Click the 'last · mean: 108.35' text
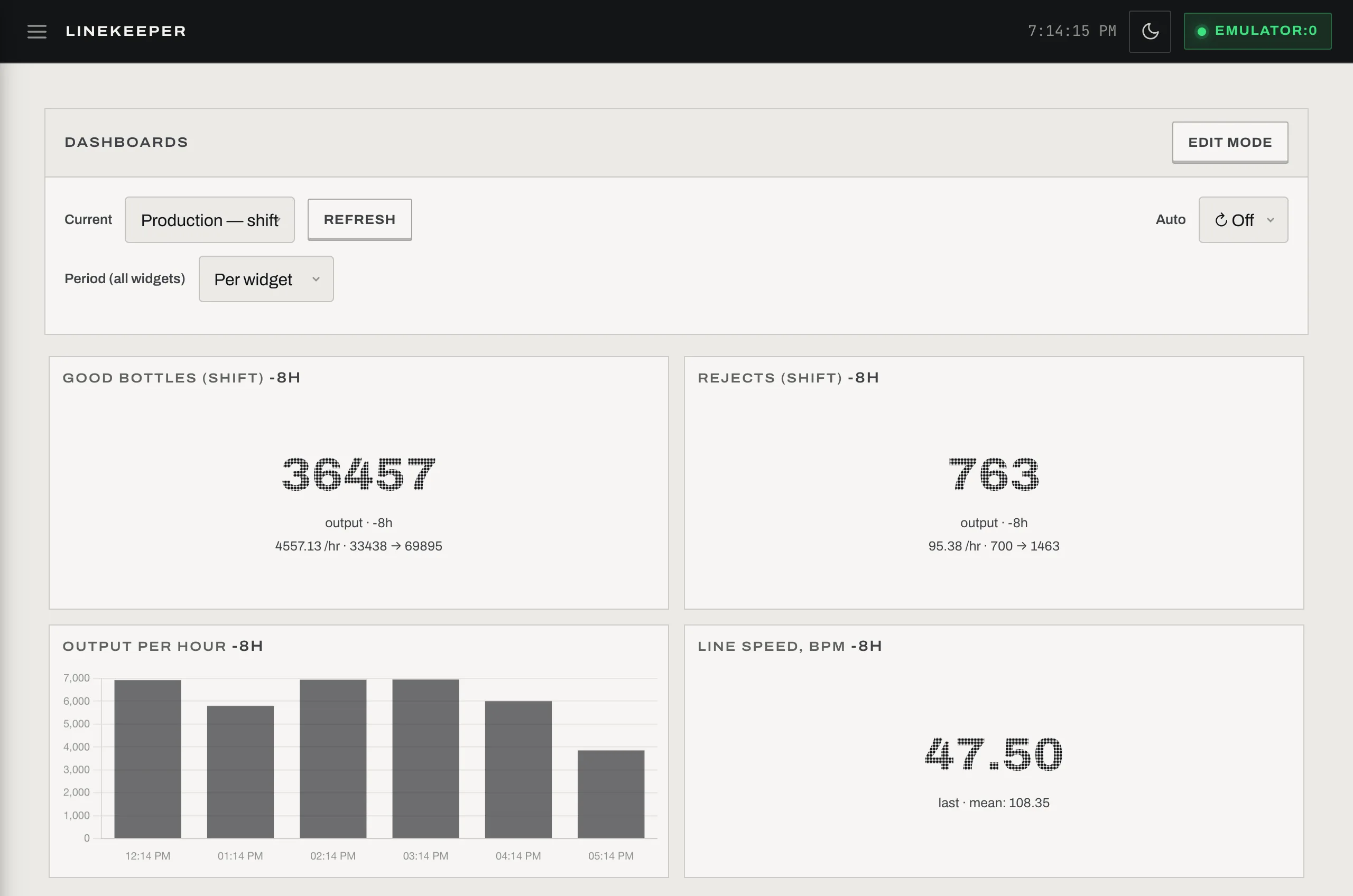Screen dimensions: 1353x896 click(994, 803)
